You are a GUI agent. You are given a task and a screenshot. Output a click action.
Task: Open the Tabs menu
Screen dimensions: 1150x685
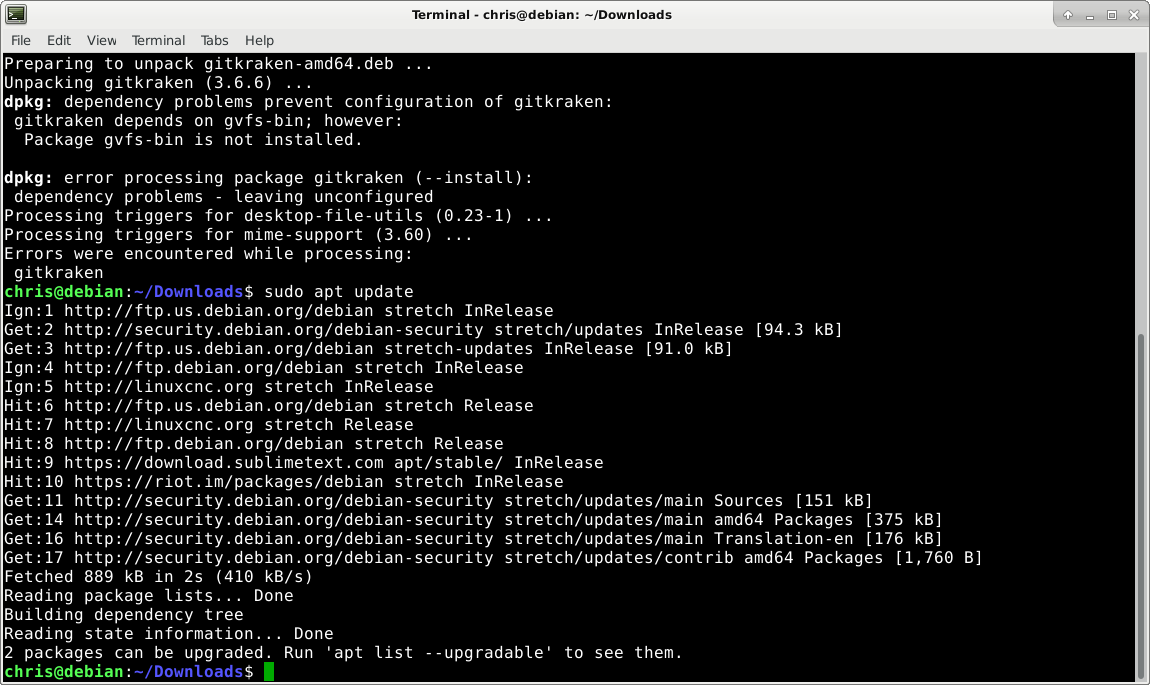click(214, 40)
